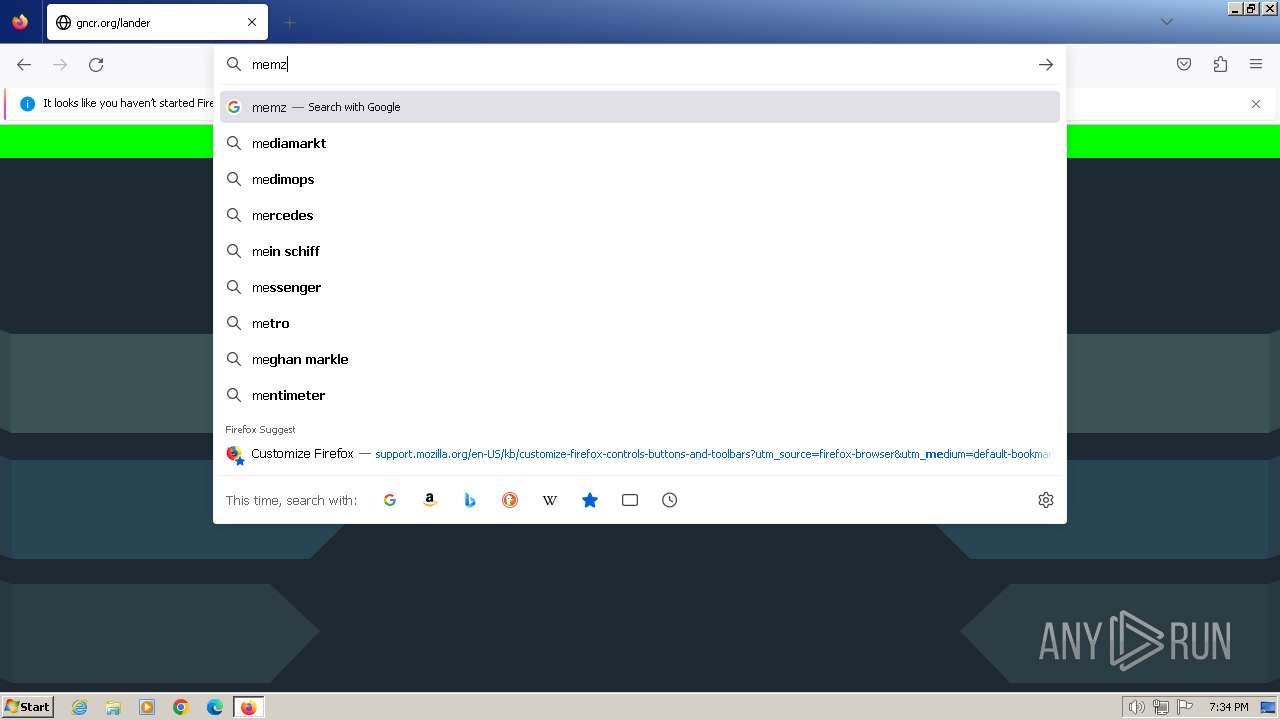Image resolution: width=1280 pixels, height=720 pixels.
Task: Search this time with Amazon
Action: 430,500
